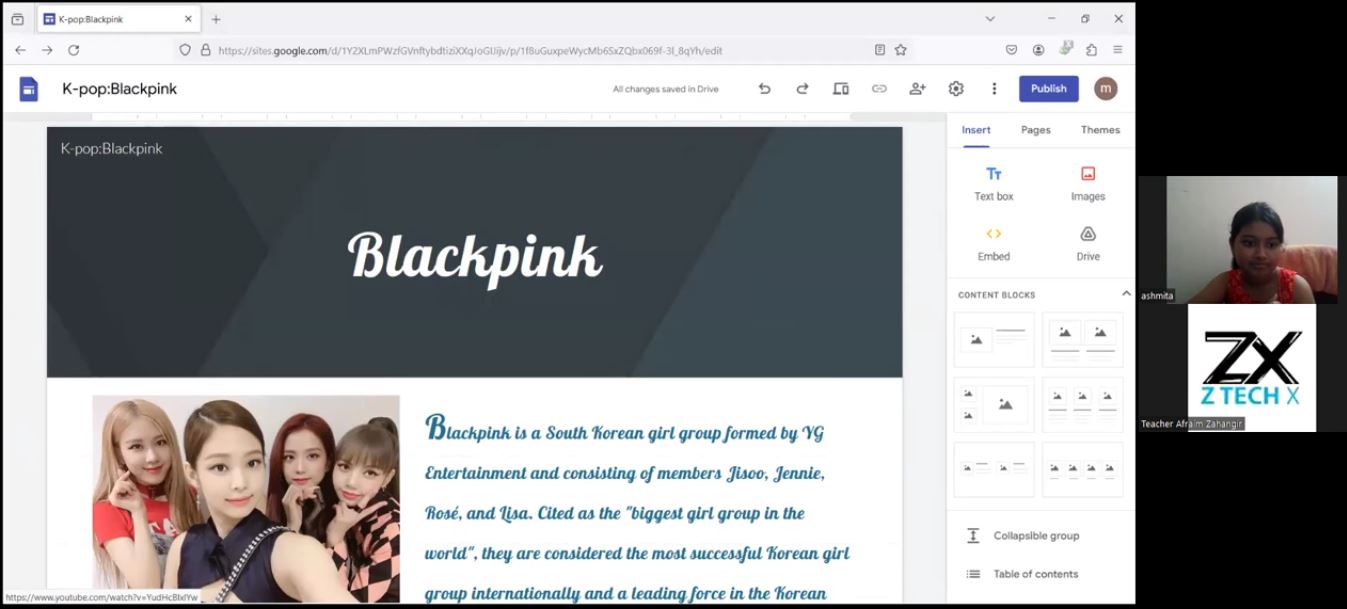Click the Publish button
1347x609 pixels.
pyautogui.click(x=1048, y=89)
